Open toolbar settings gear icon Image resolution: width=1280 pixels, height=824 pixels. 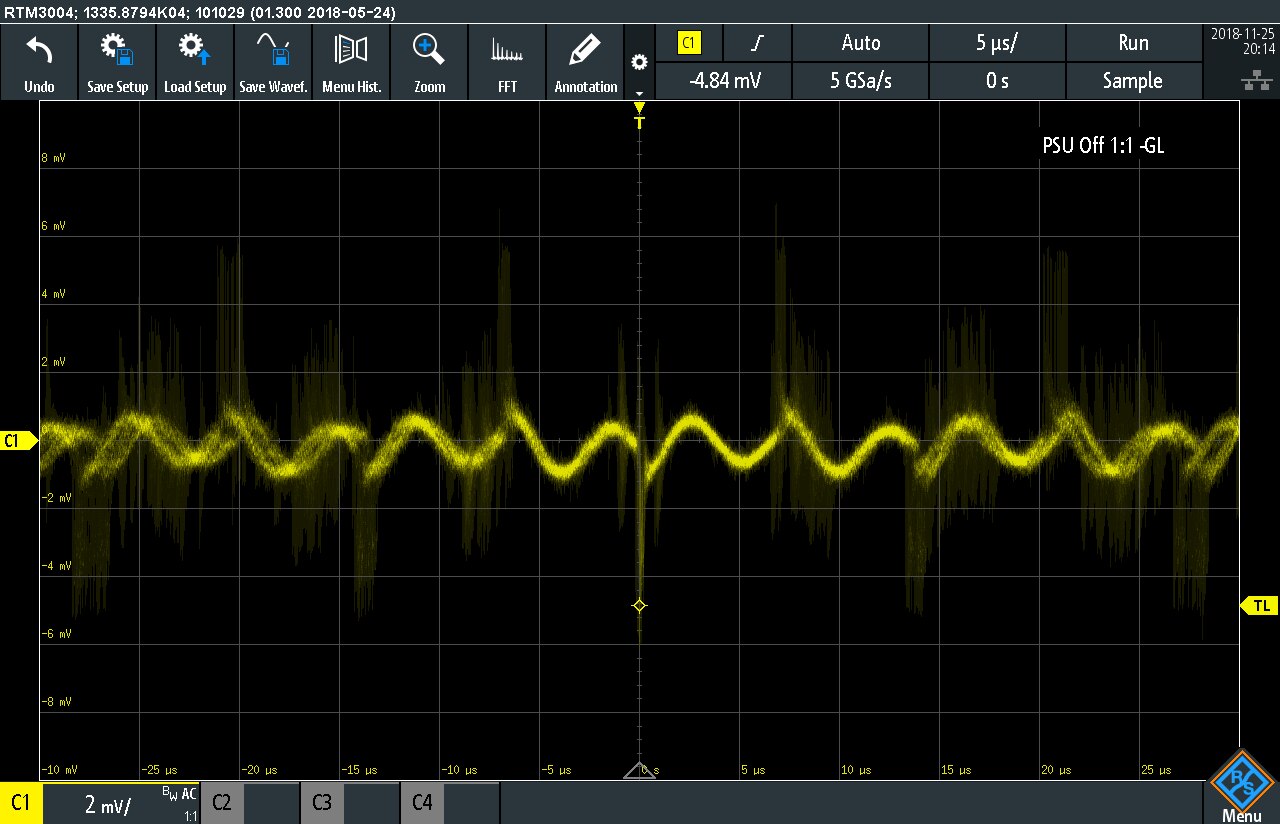point(640,63)
